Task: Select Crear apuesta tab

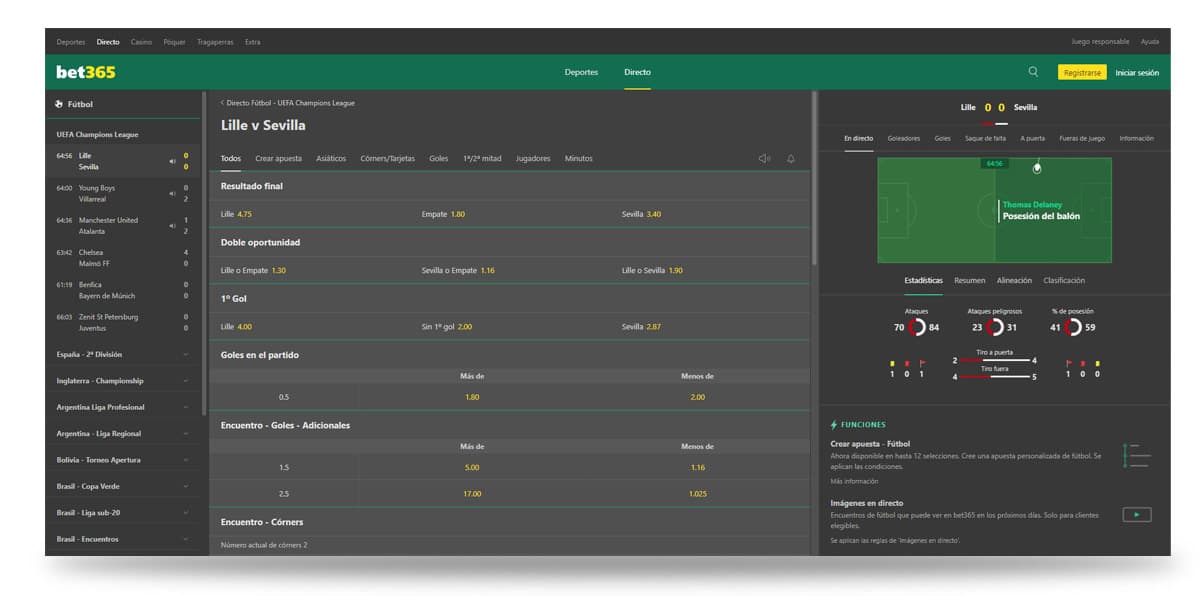Action: 278,158
